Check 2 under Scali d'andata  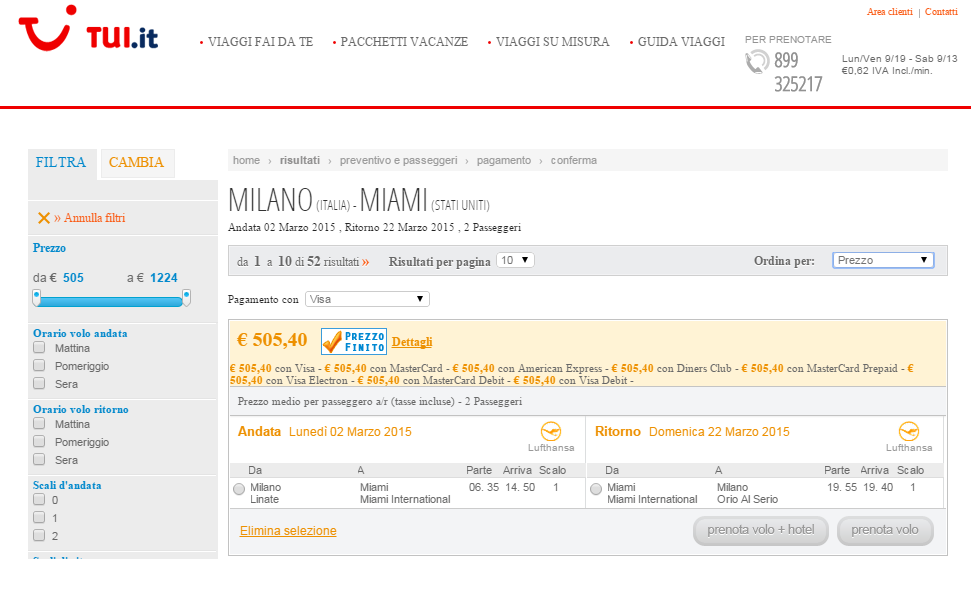39,536
